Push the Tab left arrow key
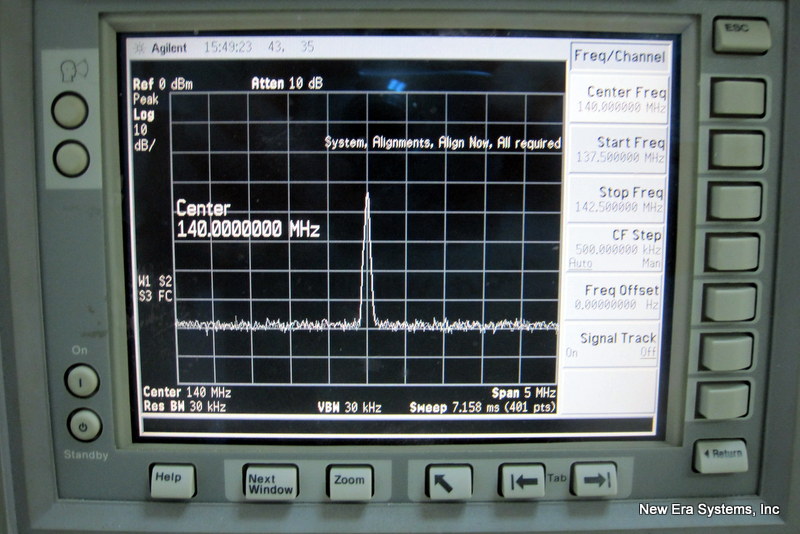Image resolution: width=800 pixels, height=534 pixels. pos(521,480)
